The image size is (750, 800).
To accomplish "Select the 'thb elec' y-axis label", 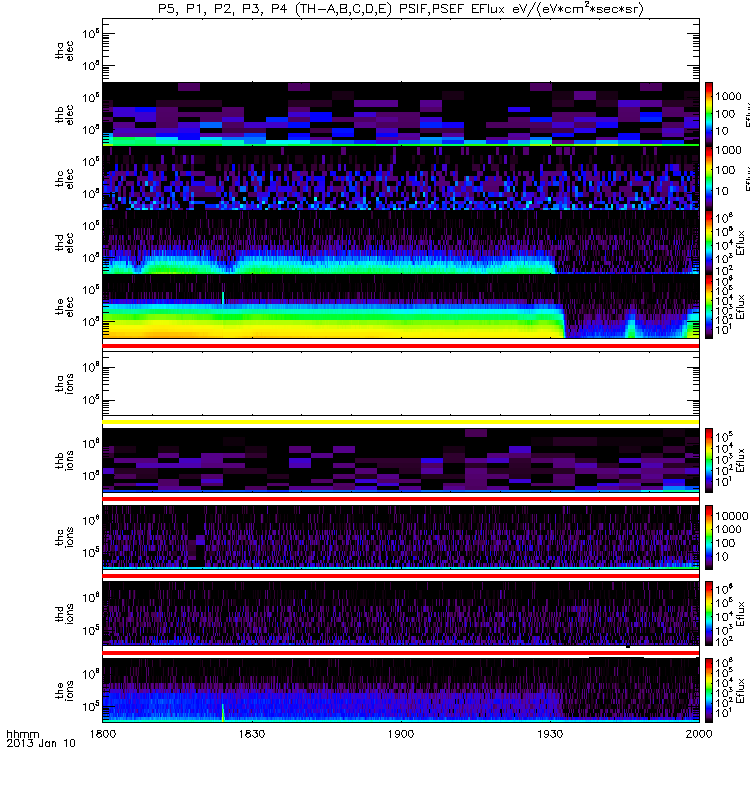I will point(65,114).
